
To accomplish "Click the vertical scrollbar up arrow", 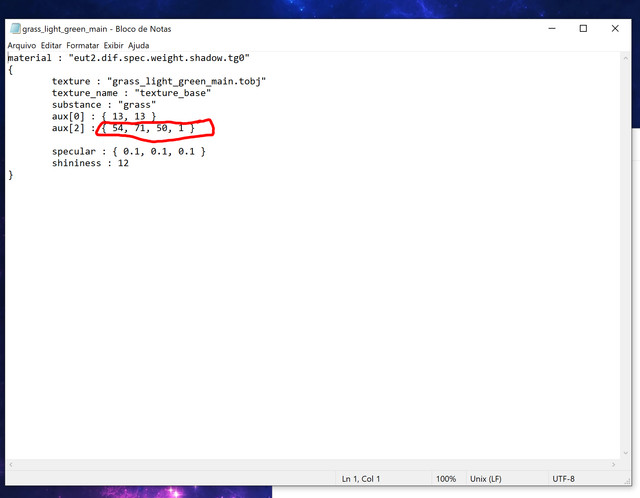I will 625,58.
